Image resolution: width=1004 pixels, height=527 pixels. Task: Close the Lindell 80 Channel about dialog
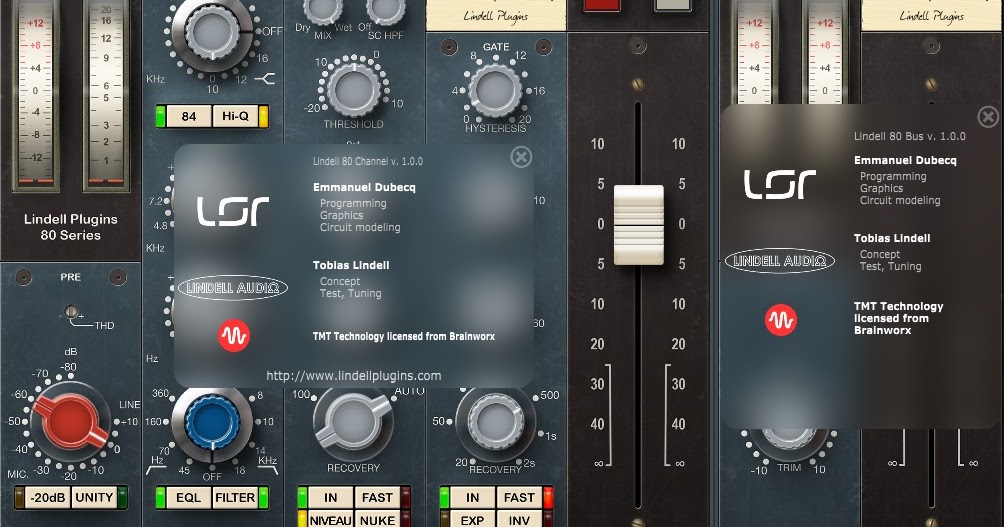click(521, 157)
